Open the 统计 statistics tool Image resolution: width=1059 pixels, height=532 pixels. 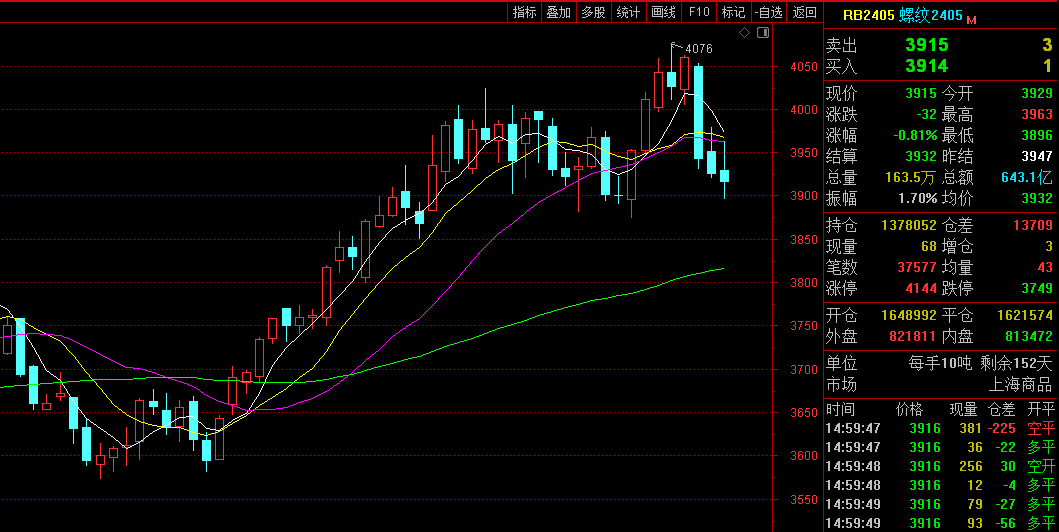[x=628, y=12]
